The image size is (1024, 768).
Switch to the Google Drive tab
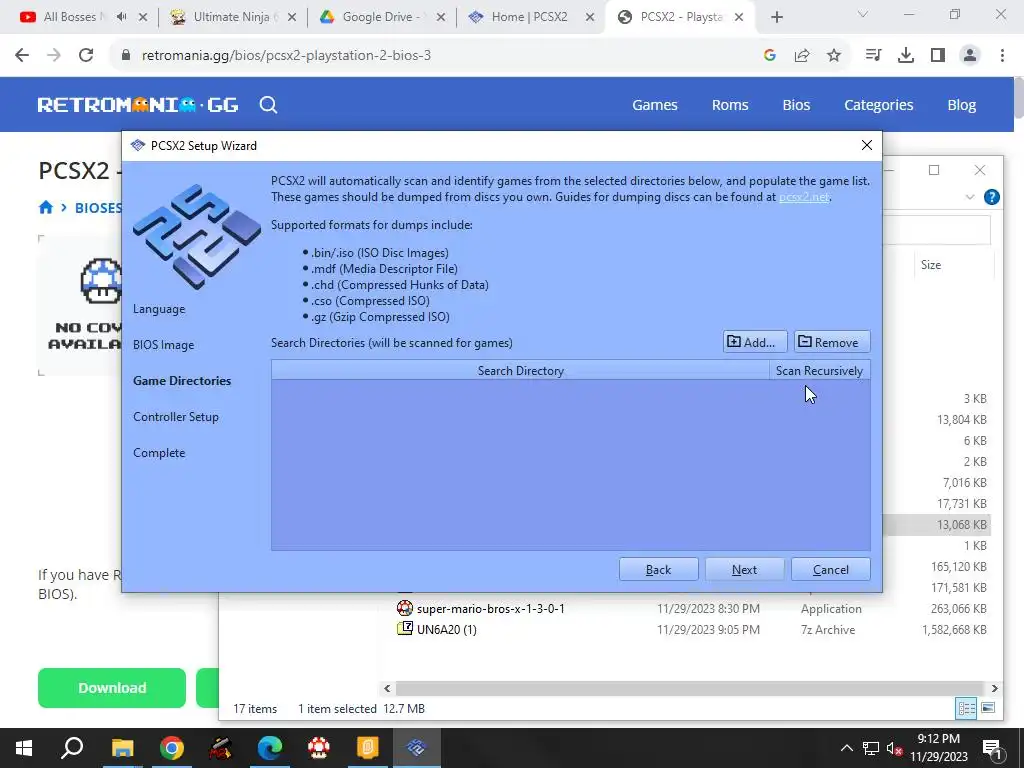(382, 17)
